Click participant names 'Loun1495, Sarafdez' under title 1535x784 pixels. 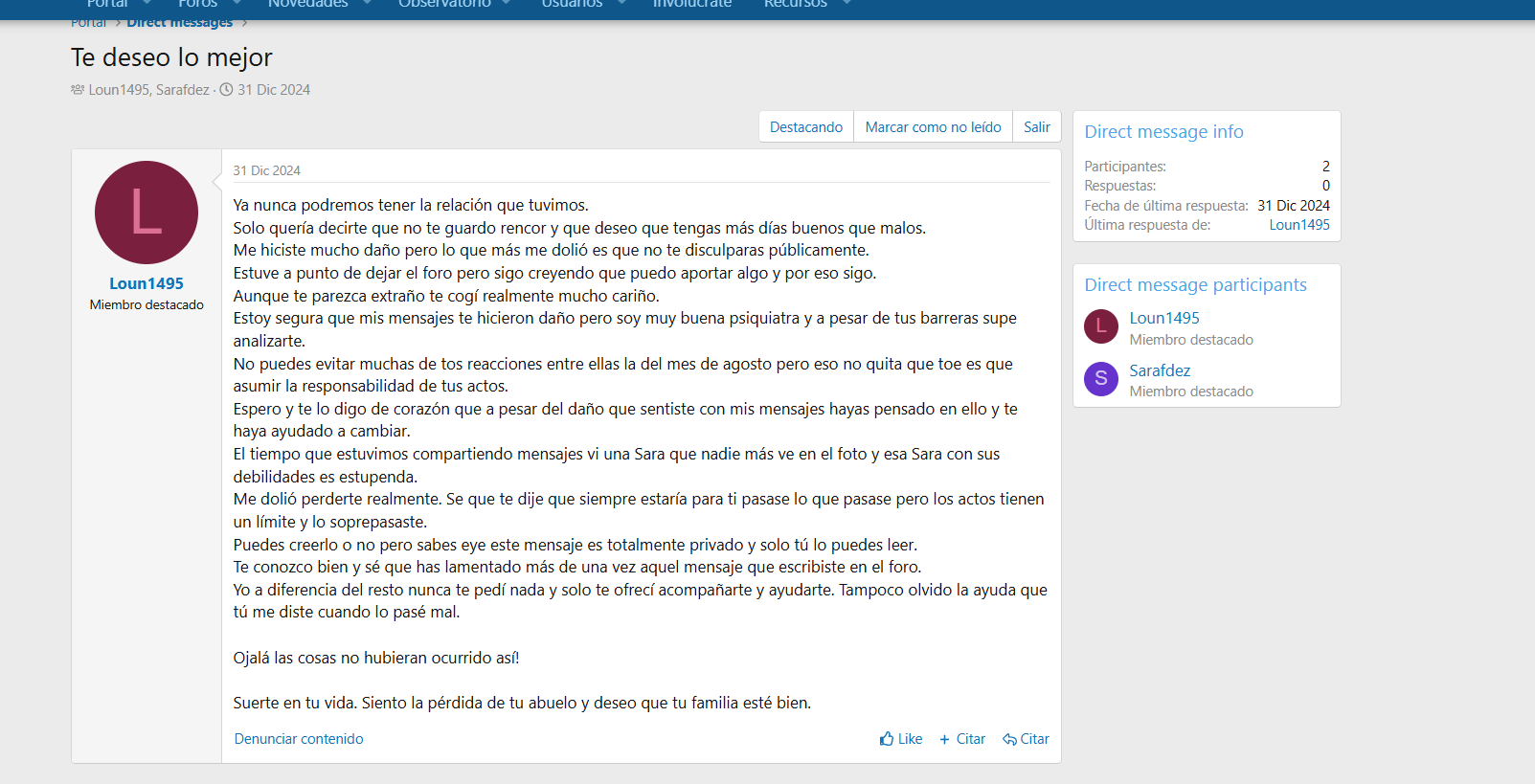148,90
